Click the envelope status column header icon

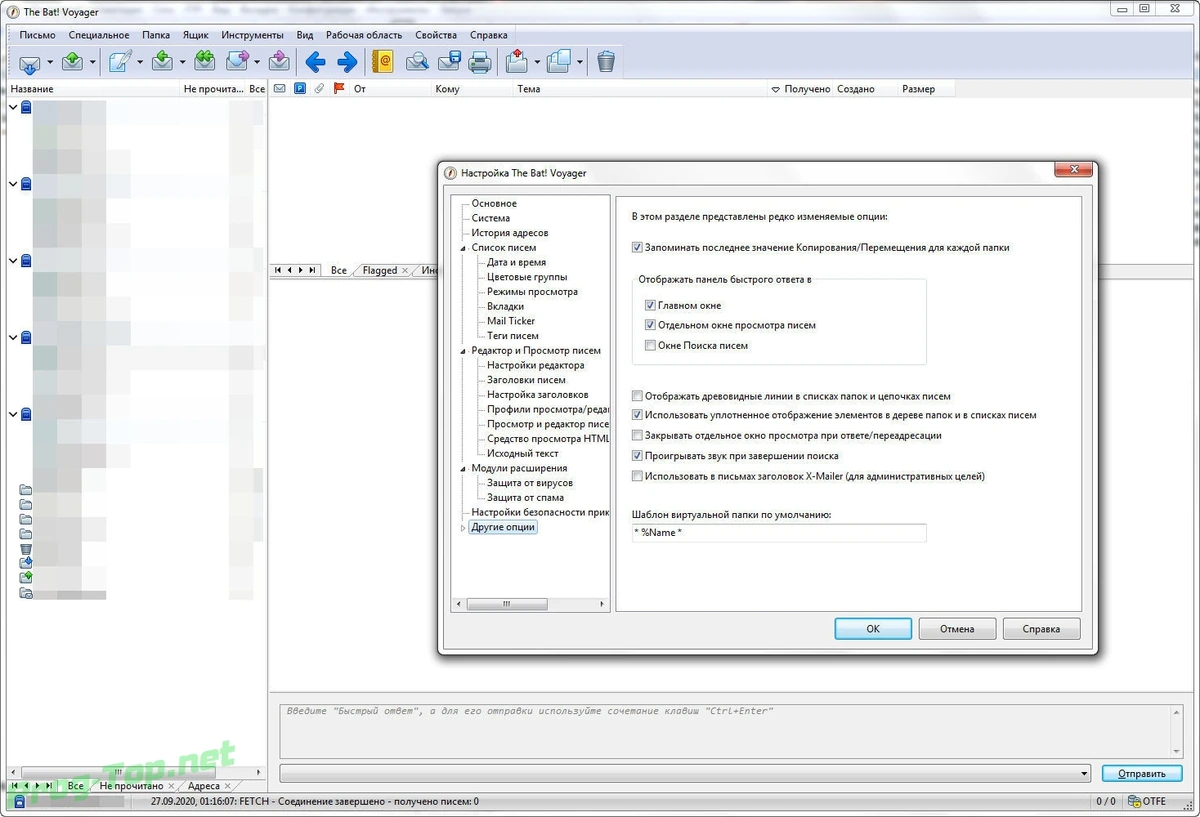point(280,89)
